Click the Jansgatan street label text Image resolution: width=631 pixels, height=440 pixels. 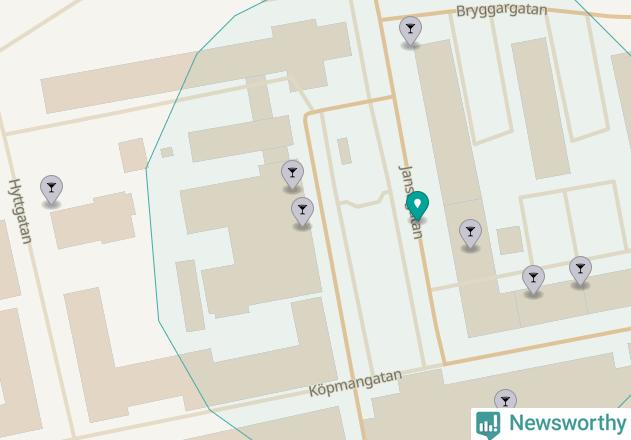point(411,201)
